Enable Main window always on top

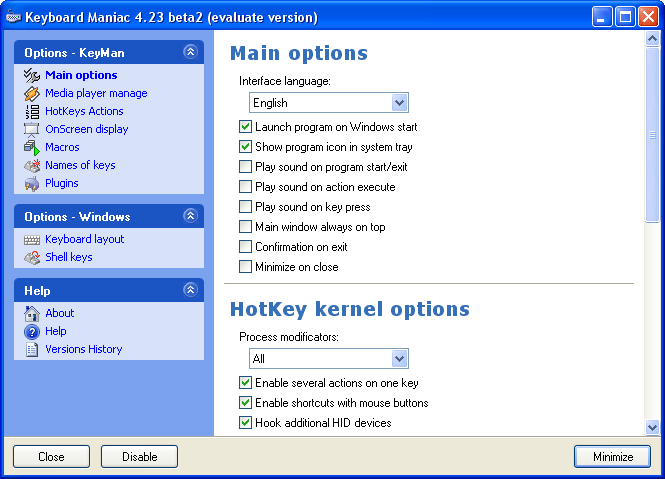click(x=245, y=227)
